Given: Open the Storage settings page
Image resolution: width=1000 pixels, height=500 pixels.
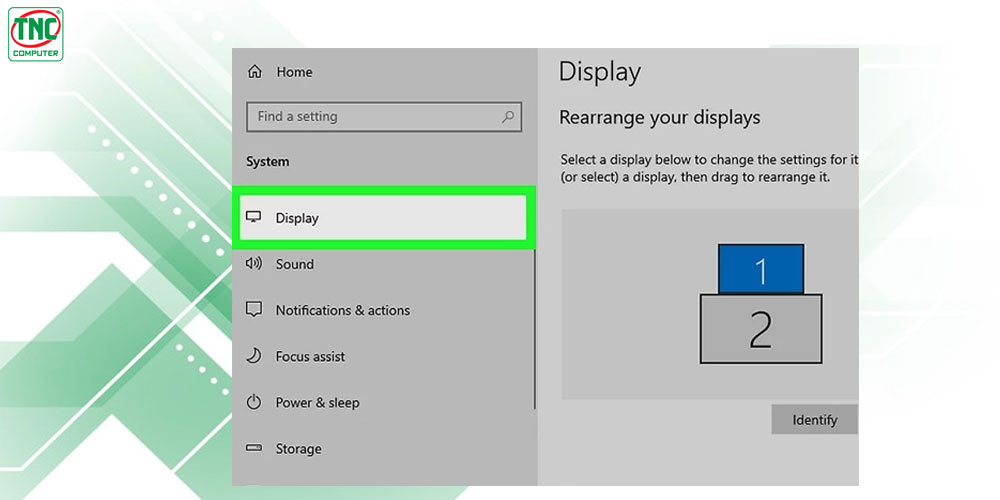Looking at the screenshot, I should tap(383, 448).
